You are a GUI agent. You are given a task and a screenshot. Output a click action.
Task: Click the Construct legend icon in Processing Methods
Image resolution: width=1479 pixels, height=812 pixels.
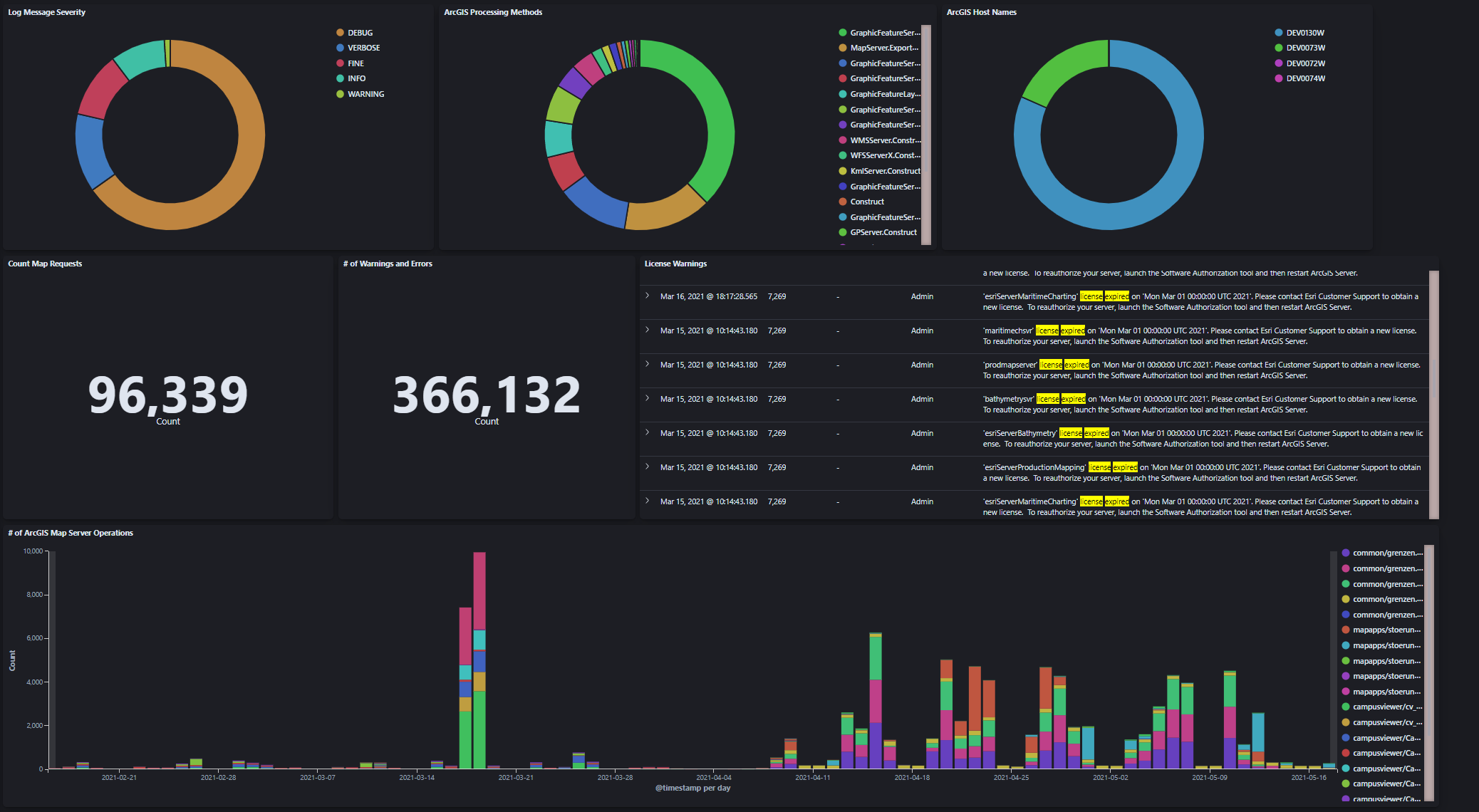point(844,202)
